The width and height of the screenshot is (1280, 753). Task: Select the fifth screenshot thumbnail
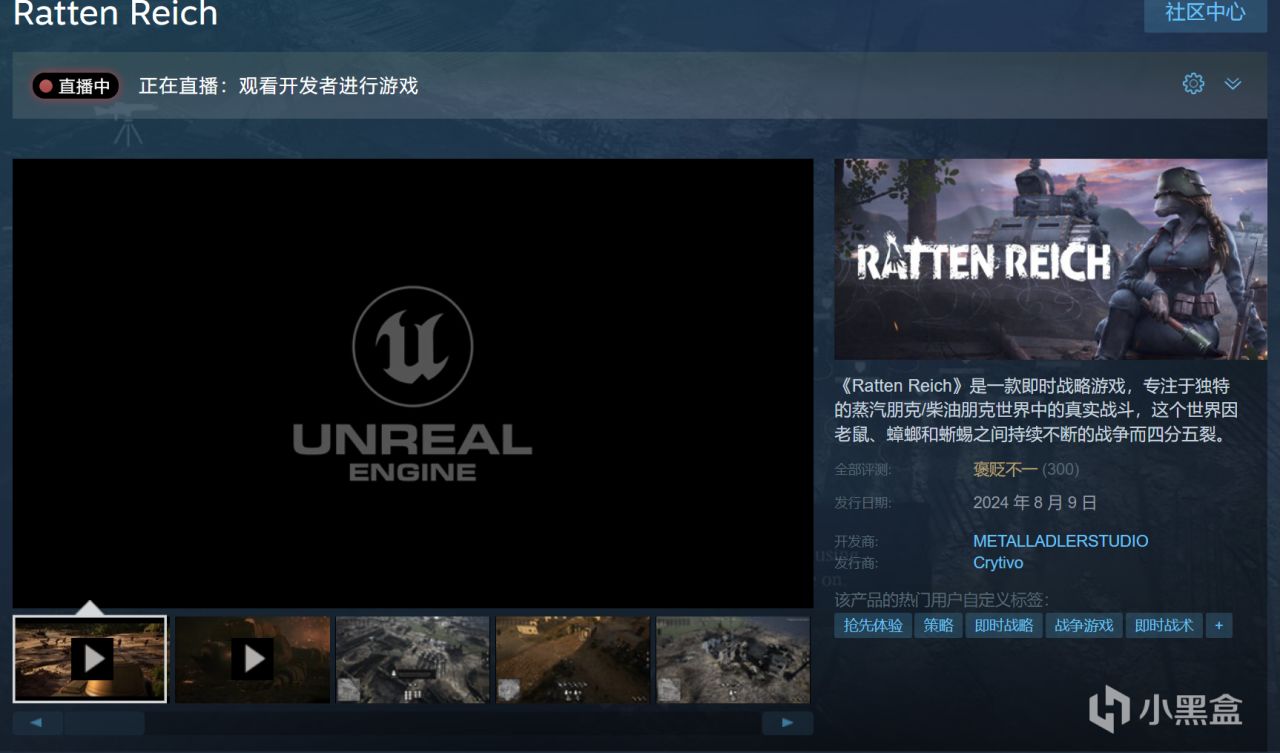tap(733, 659)
